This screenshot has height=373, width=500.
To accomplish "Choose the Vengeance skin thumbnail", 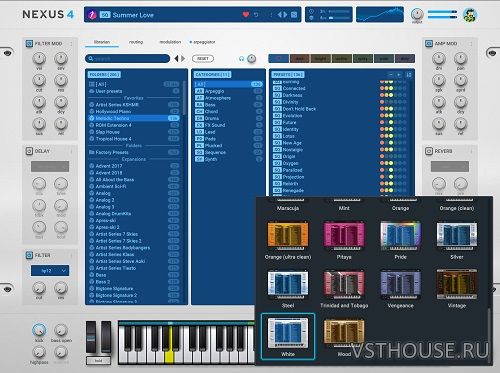I will (400, 284).
